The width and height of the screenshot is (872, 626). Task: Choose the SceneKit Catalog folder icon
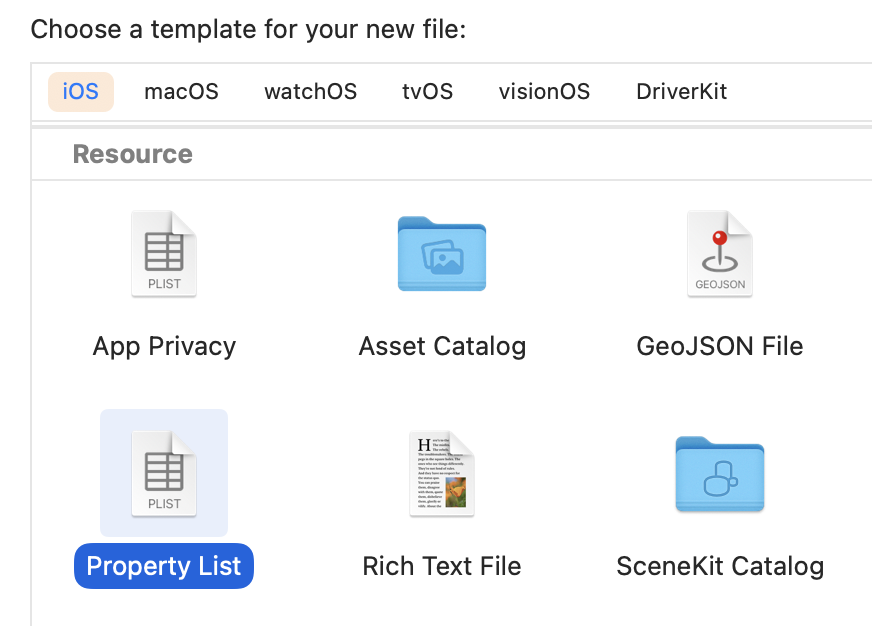pyautogui.click(x=720, y=473)
